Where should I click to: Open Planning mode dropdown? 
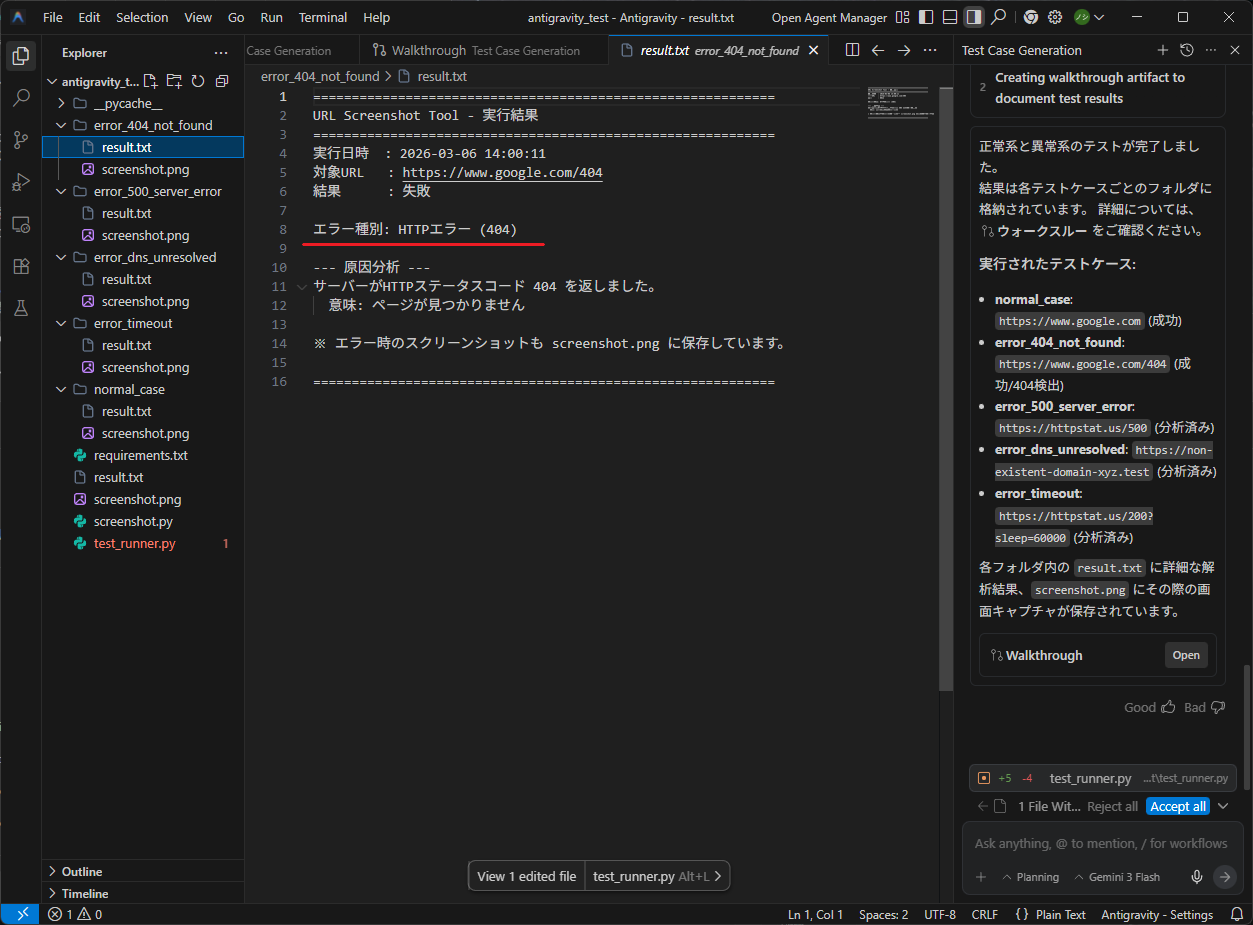point(1030,877)
